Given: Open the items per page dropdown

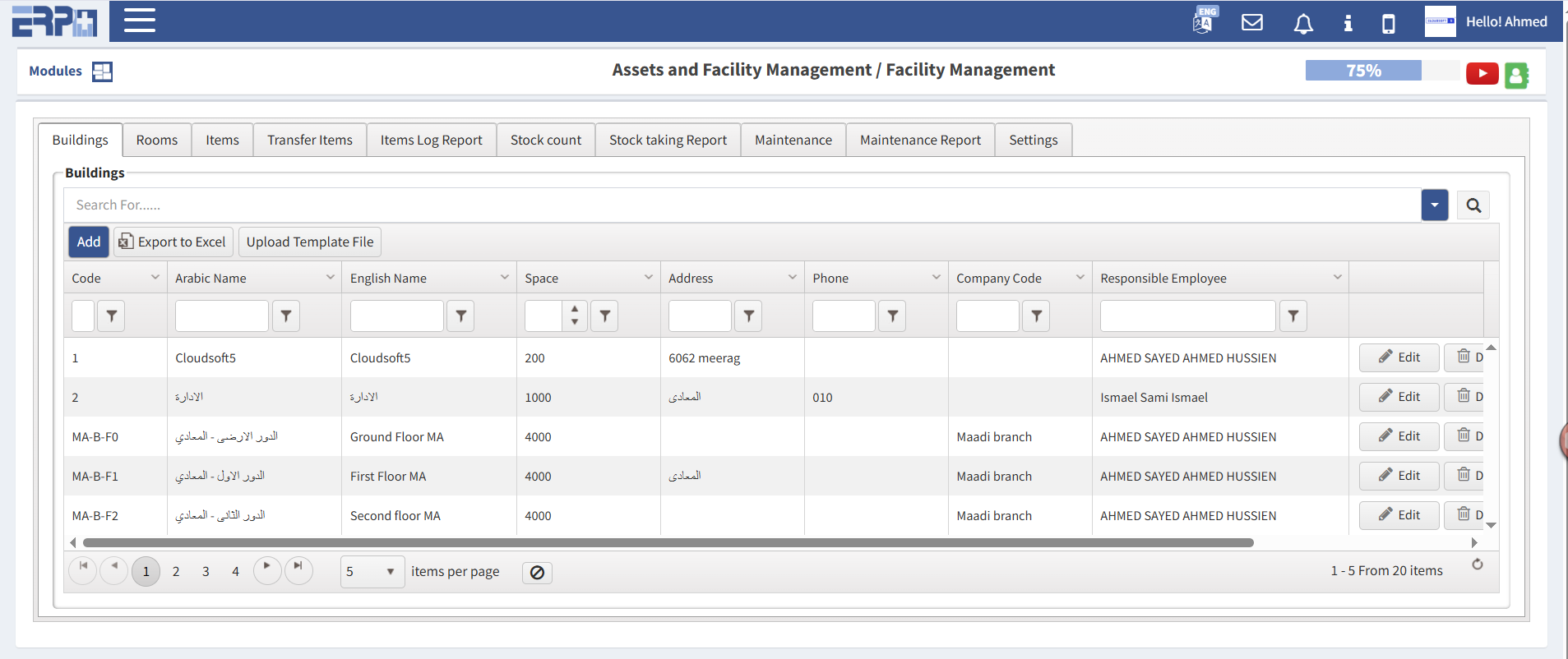Looking at the screenshot, I should coord(372,572).
